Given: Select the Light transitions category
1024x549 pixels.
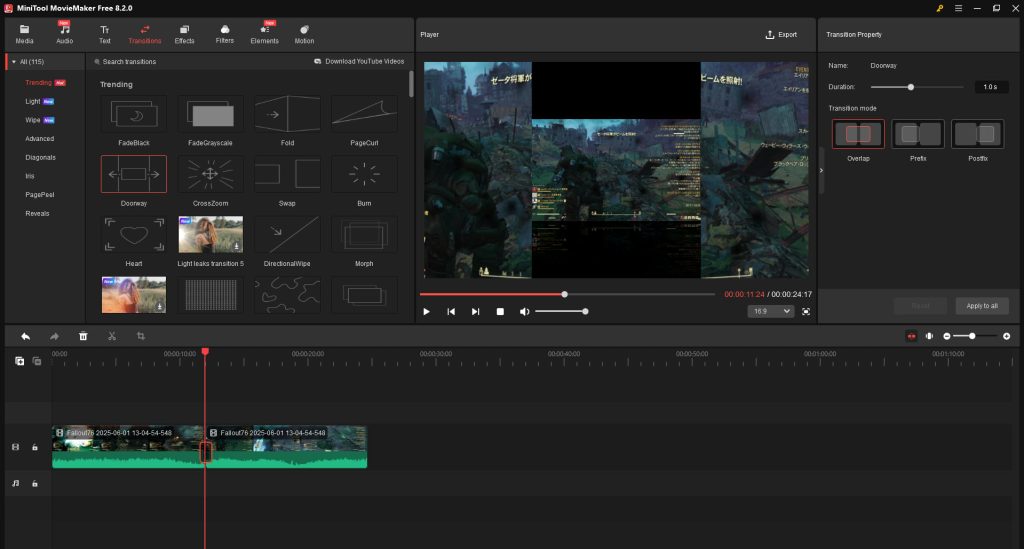Looking at the screenshot, I should [33, 102].
